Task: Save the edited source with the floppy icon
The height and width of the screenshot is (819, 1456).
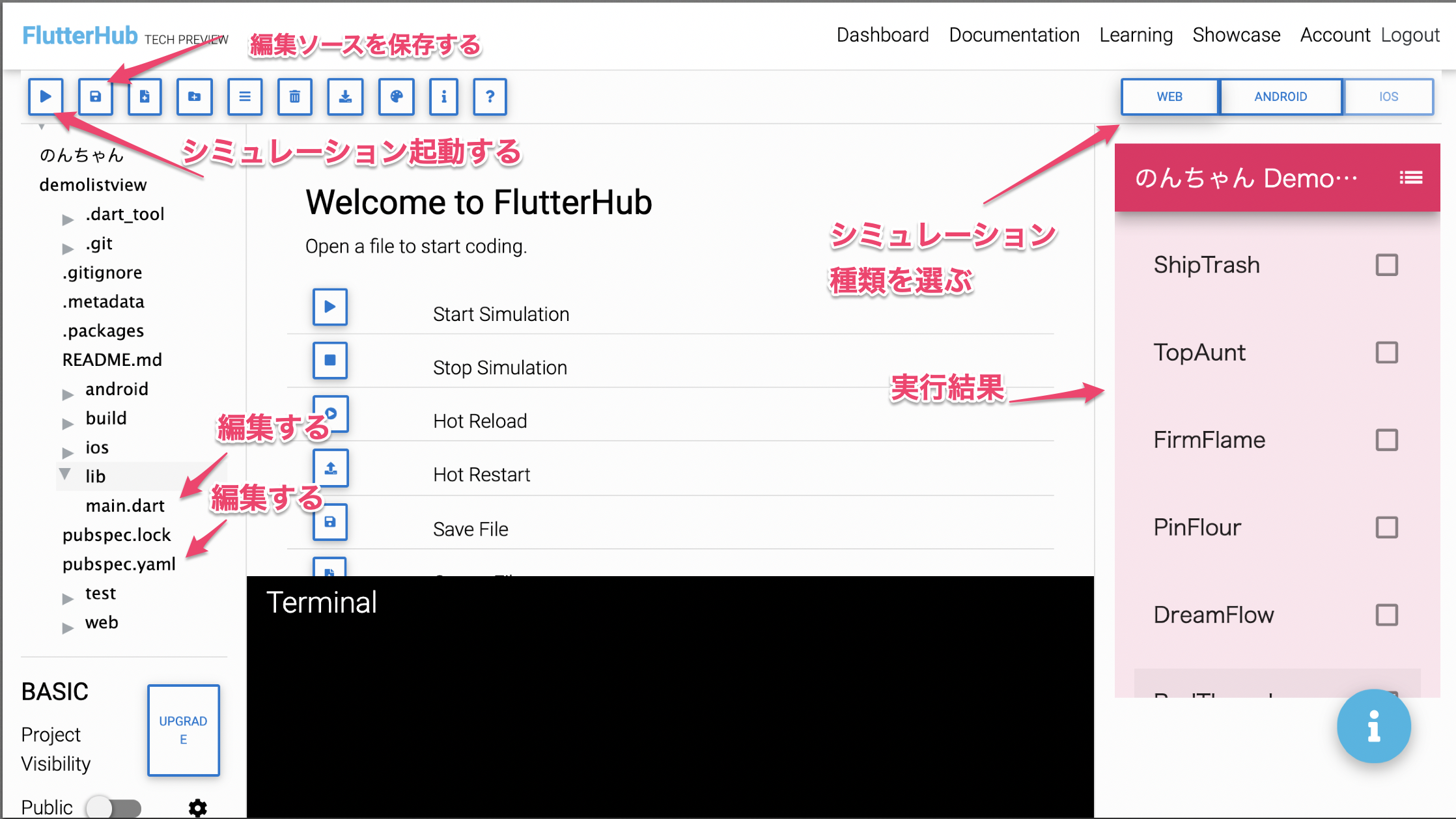Action: (95, 96)
